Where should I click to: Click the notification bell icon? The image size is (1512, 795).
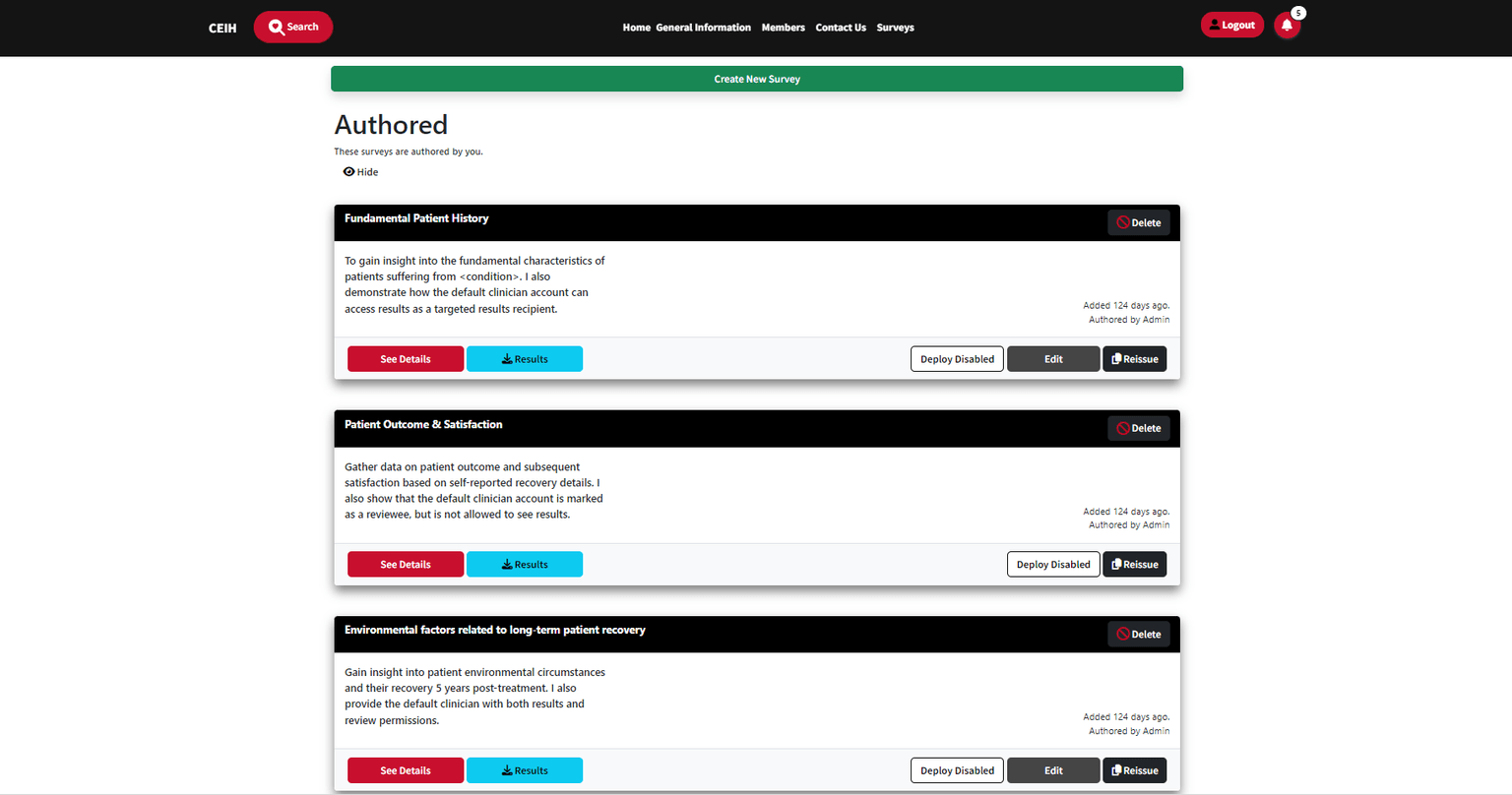click(x=1287, y=26)
